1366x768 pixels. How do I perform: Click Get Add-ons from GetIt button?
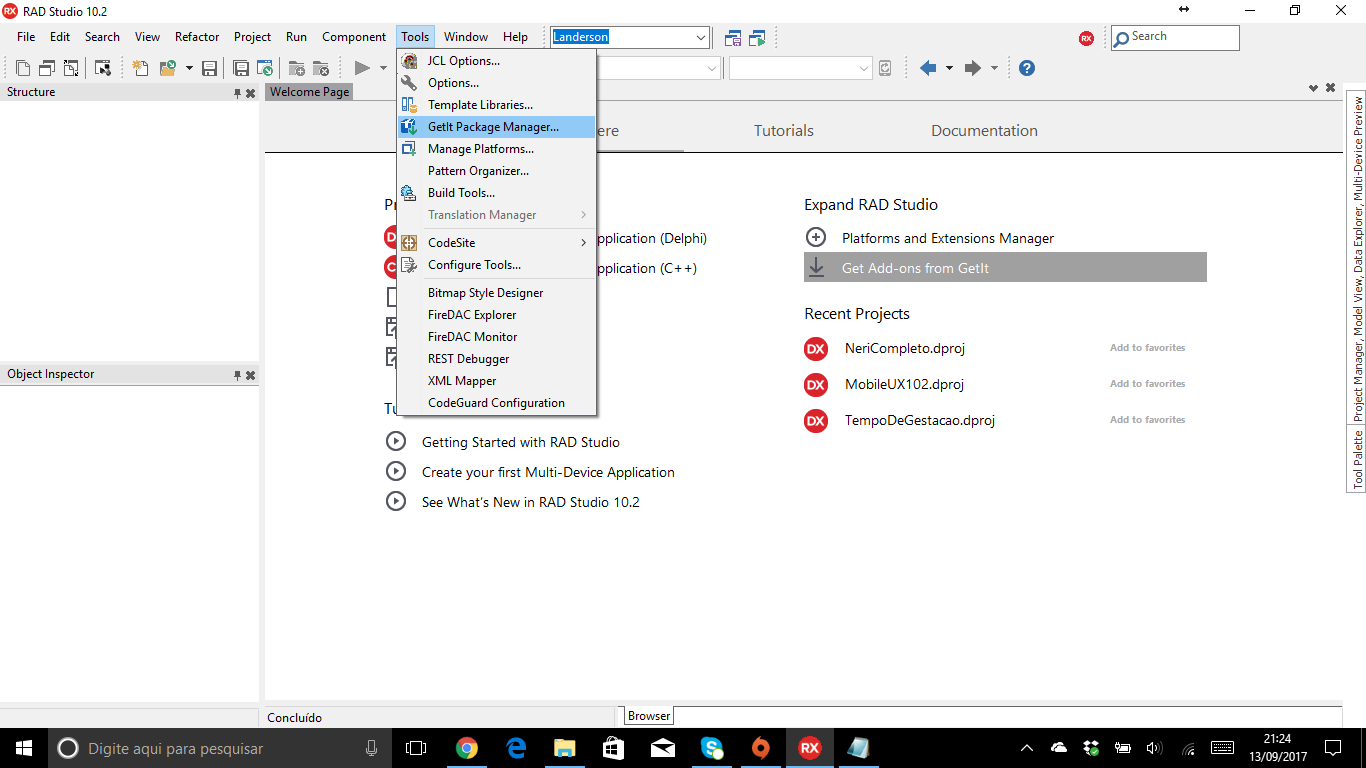tap(1005, 267)
